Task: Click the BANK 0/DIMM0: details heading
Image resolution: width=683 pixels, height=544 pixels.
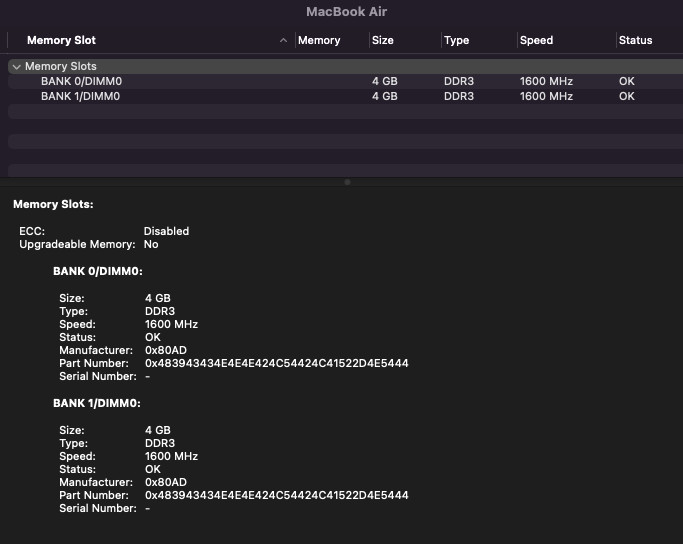Action: tap(98, 271)
